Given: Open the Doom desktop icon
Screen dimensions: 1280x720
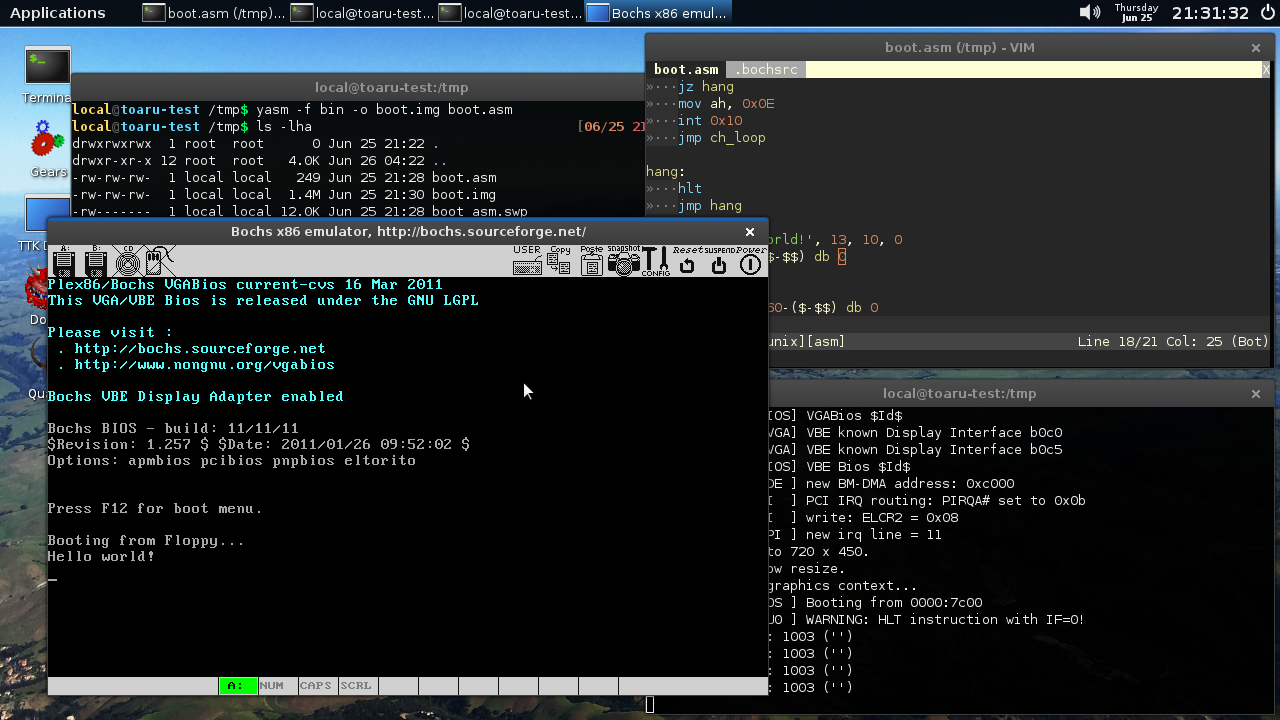Looking at the screenshot, I should click(36, 297).
